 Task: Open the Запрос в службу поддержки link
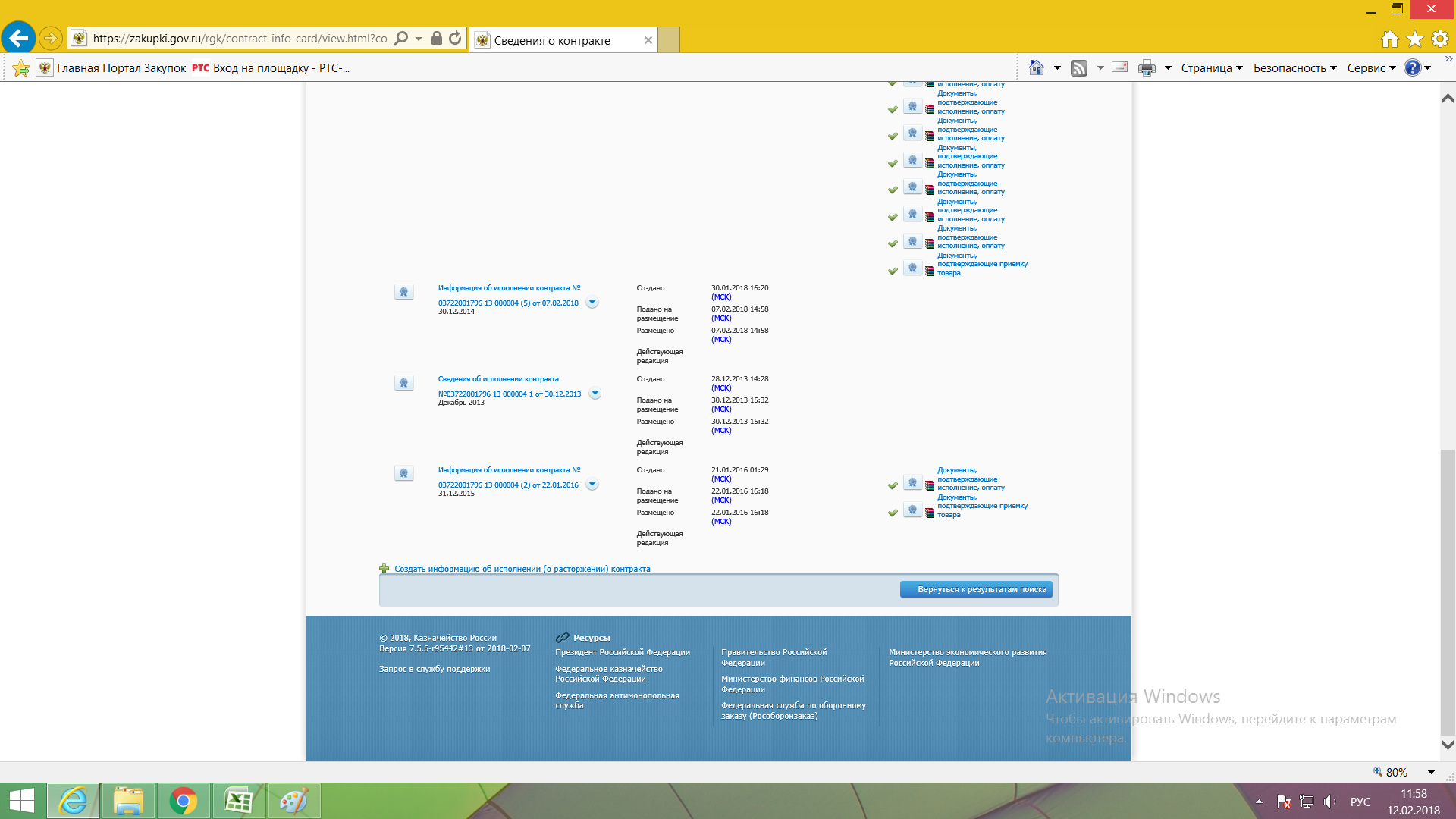435,669
